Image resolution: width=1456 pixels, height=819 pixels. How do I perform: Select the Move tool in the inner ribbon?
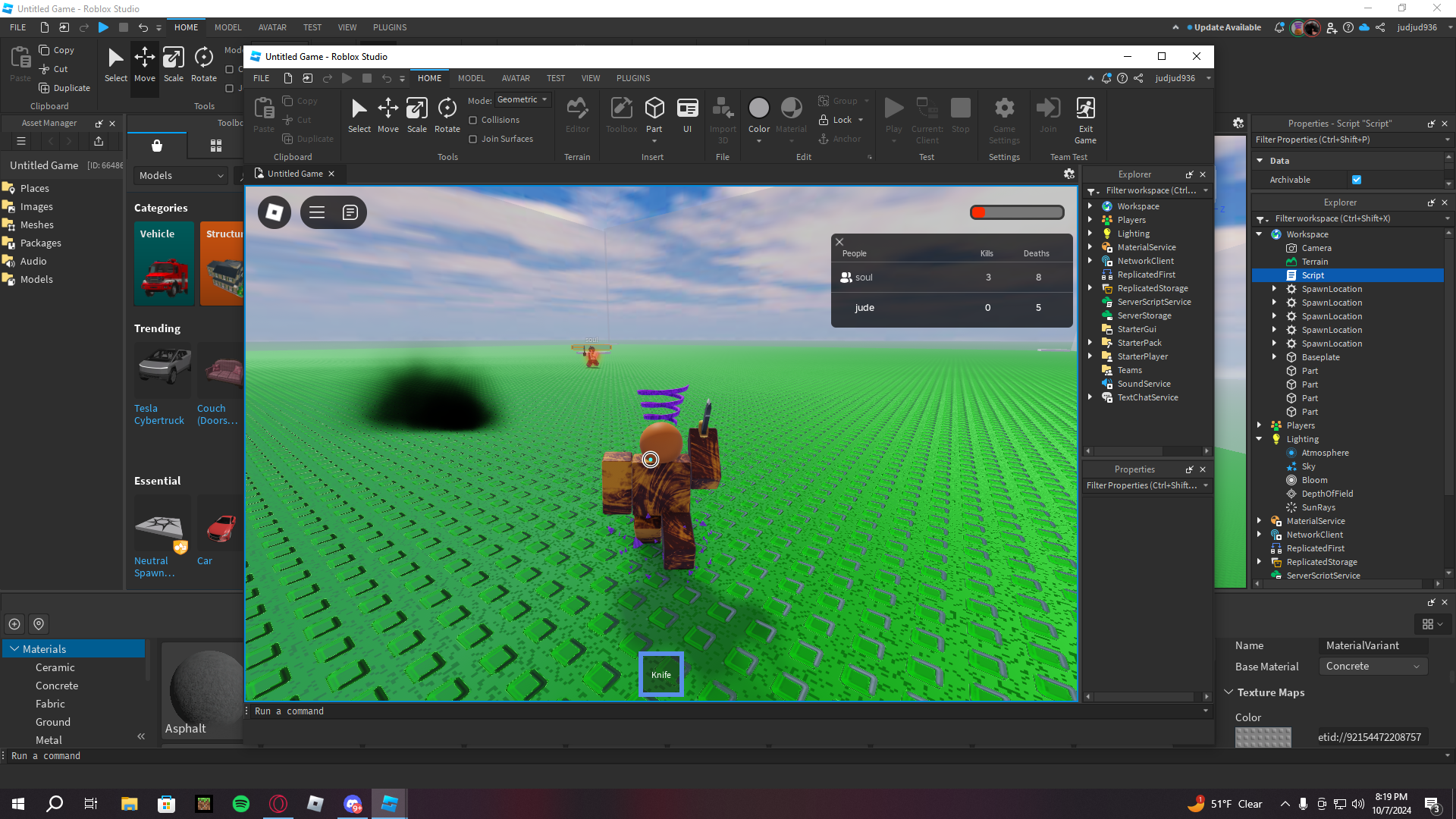[388, 115]
